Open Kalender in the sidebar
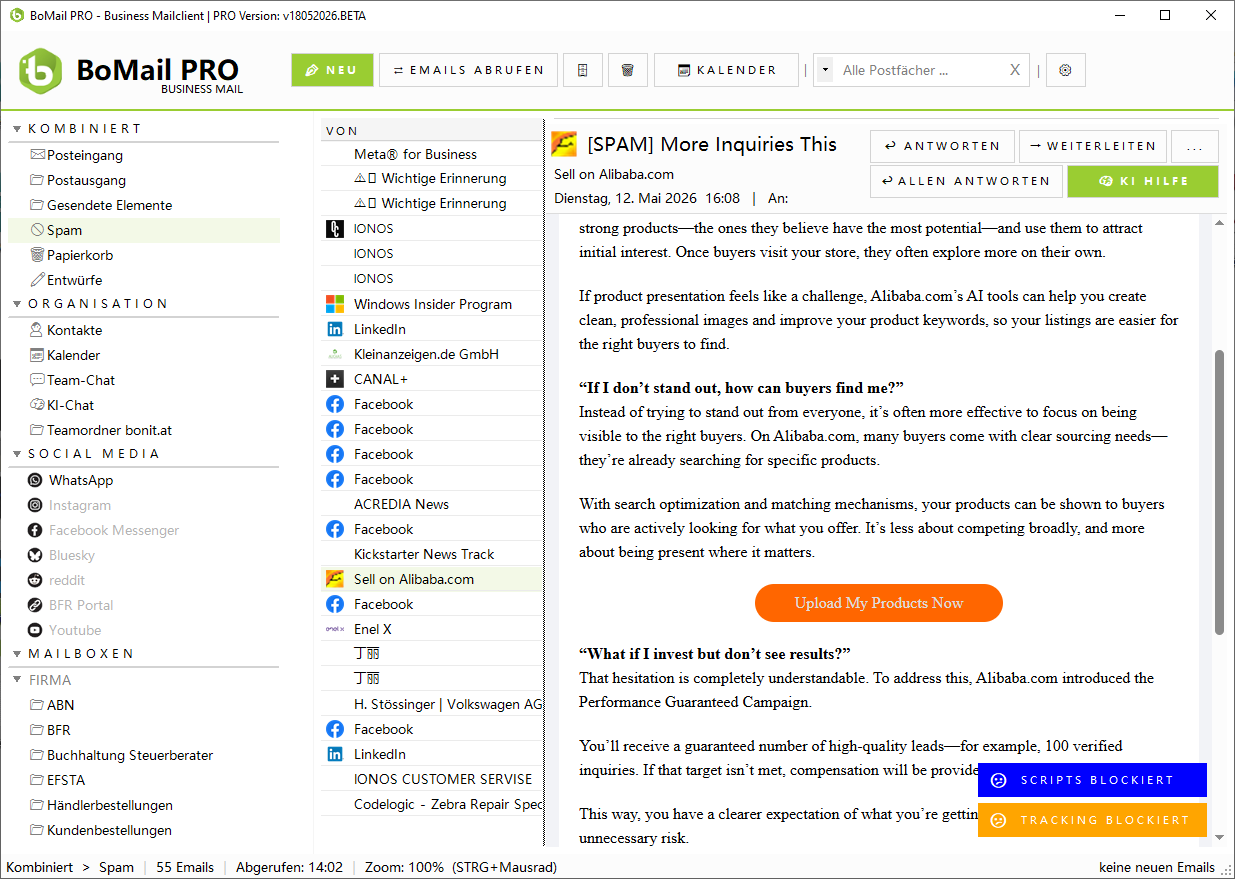This screenshot has height=879, width=1235. [x=144, y=355]
